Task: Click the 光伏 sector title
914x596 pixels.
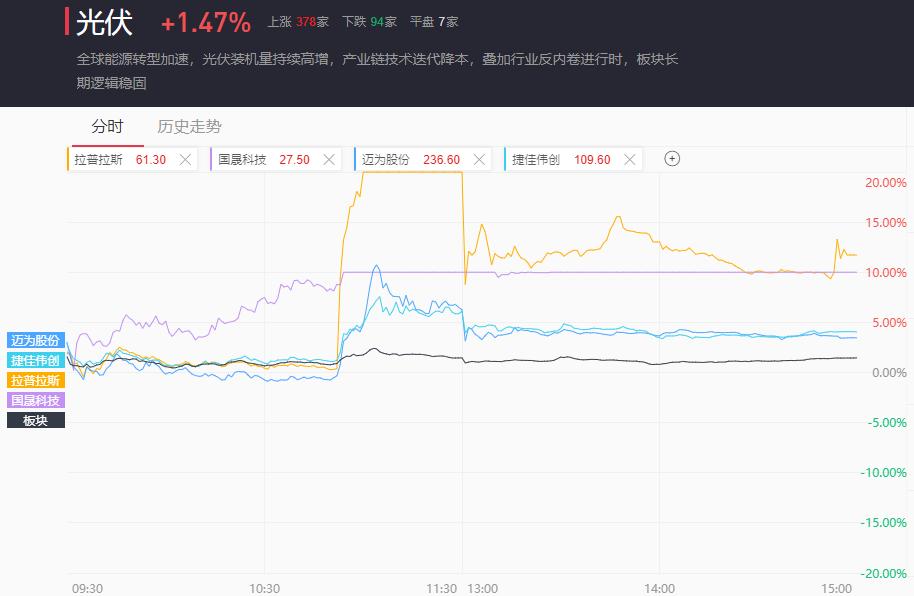Action: tap(104, 23)
